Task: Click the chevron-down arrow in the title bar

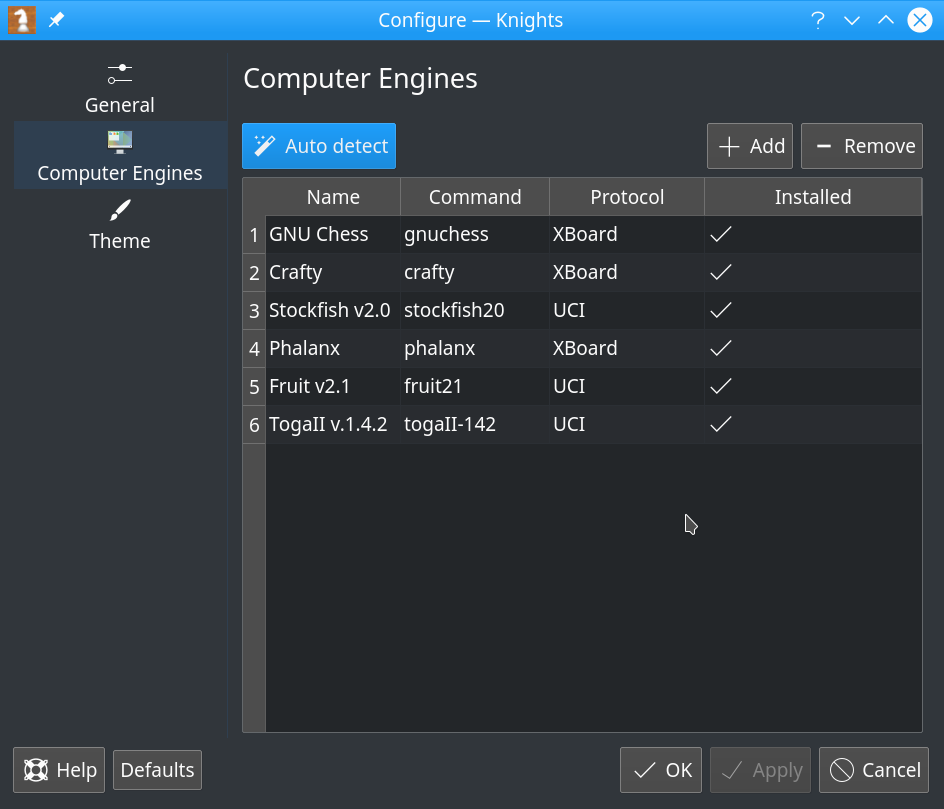Action: coord(852,20)
